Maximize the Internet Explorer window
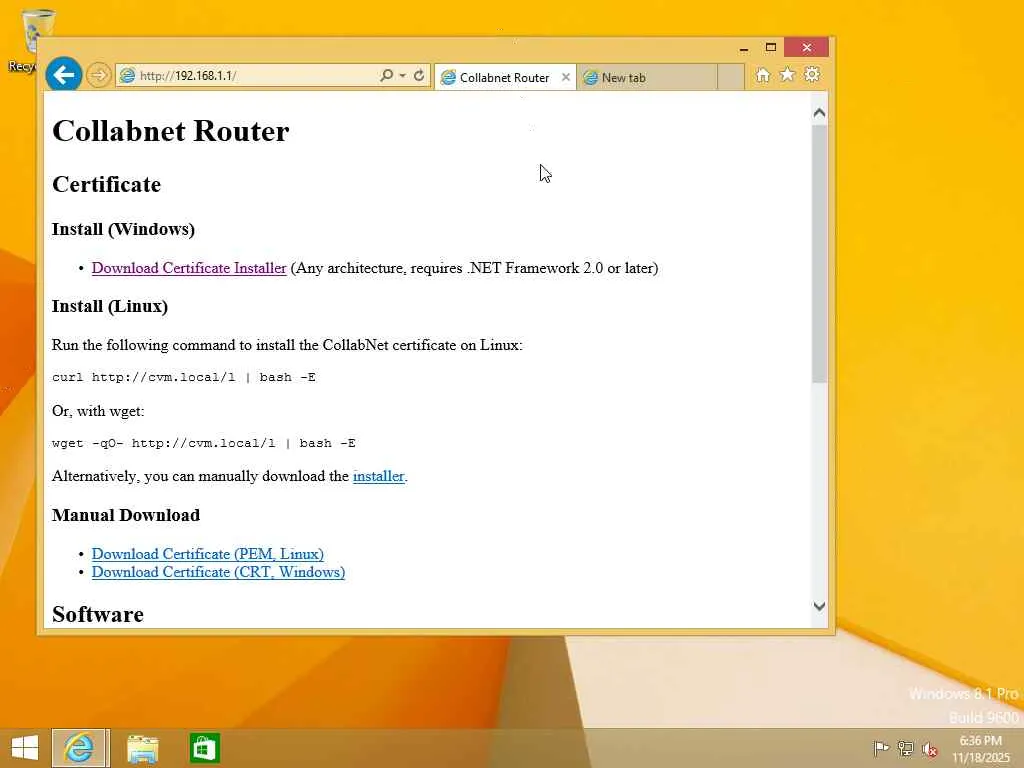This screenshot has width=1024, height=768. [x=771, y=48]
